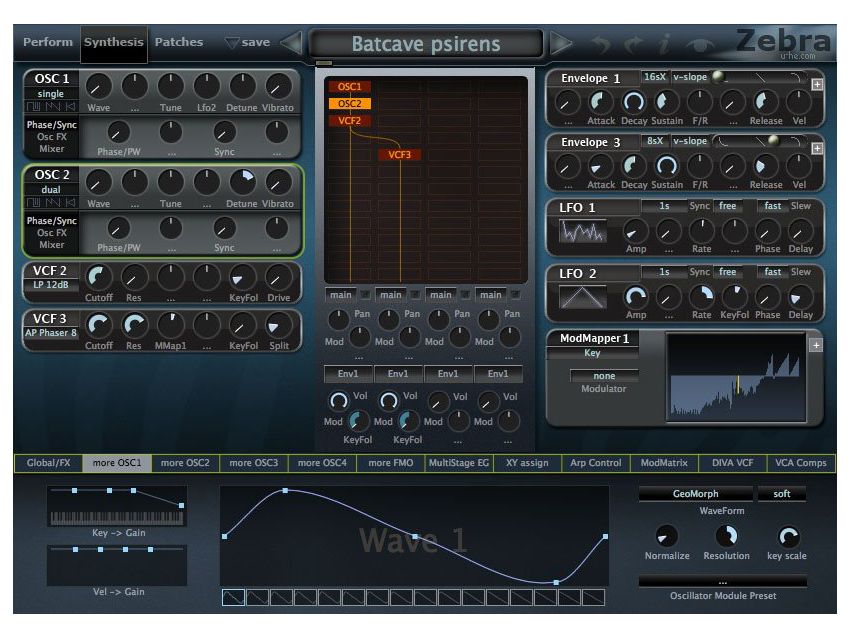
Task: Open the first Env1 lane dropdown
Action: point(348,373)
